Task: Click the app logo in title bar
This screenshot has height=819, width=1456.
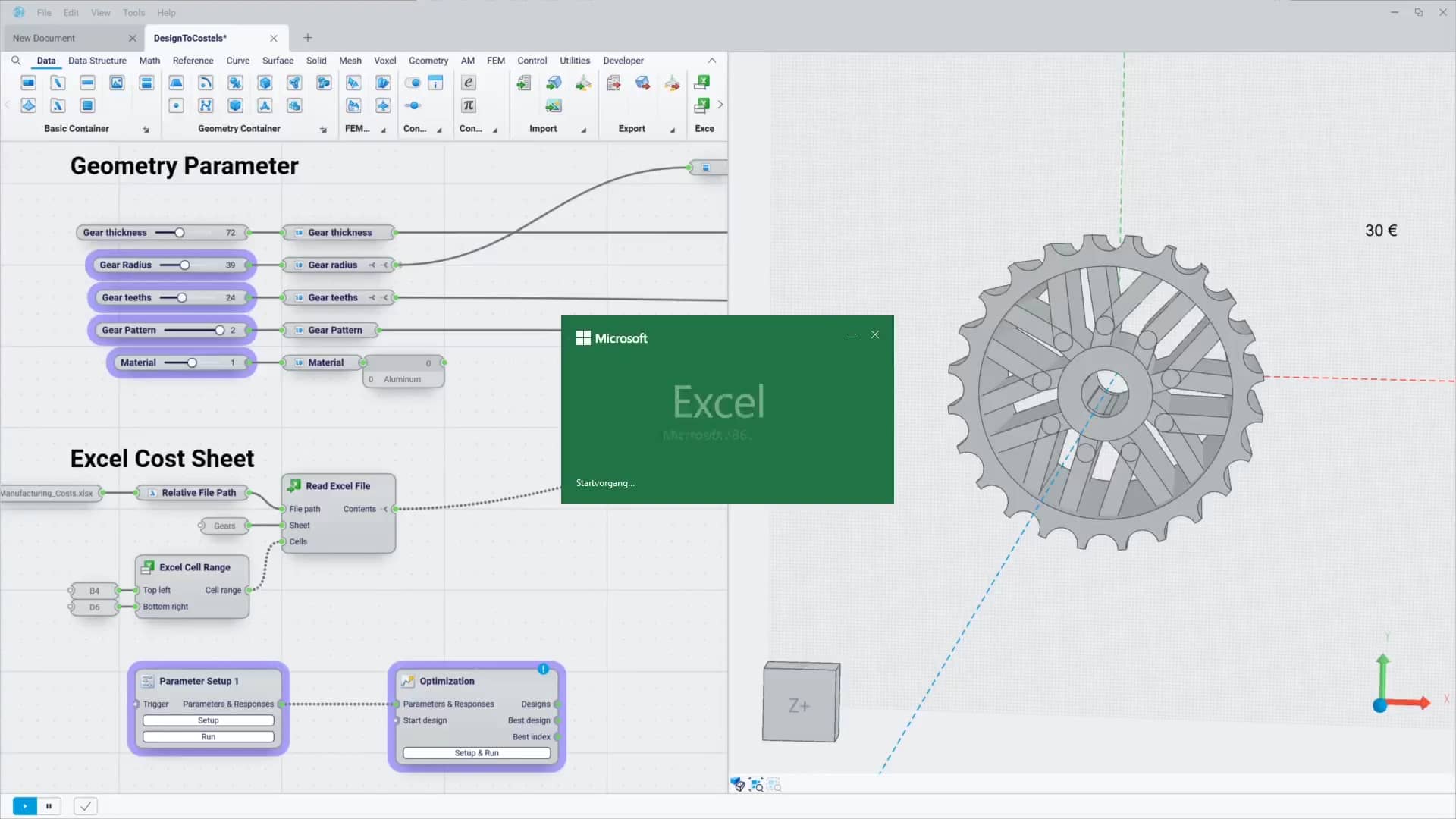Action: (x=19, y=12)
